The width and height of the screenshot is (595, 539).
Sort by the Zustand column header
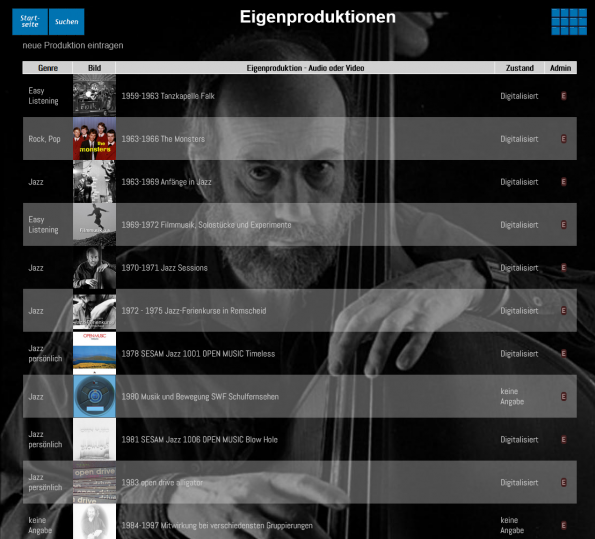pos(519,68)
